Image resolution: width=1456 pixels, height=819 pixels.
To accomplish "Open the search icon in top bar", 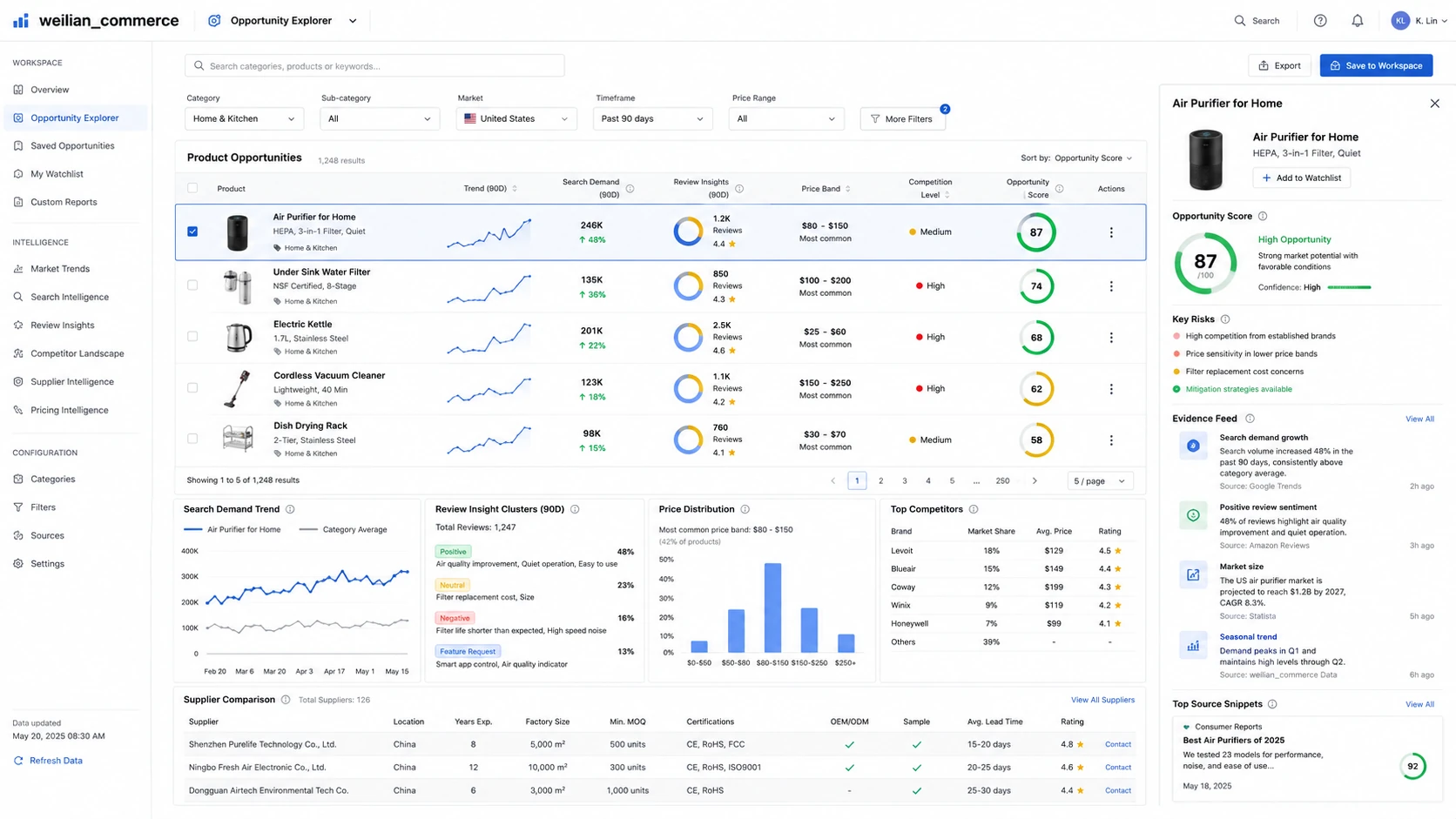I will click(x=1239, y=21).
